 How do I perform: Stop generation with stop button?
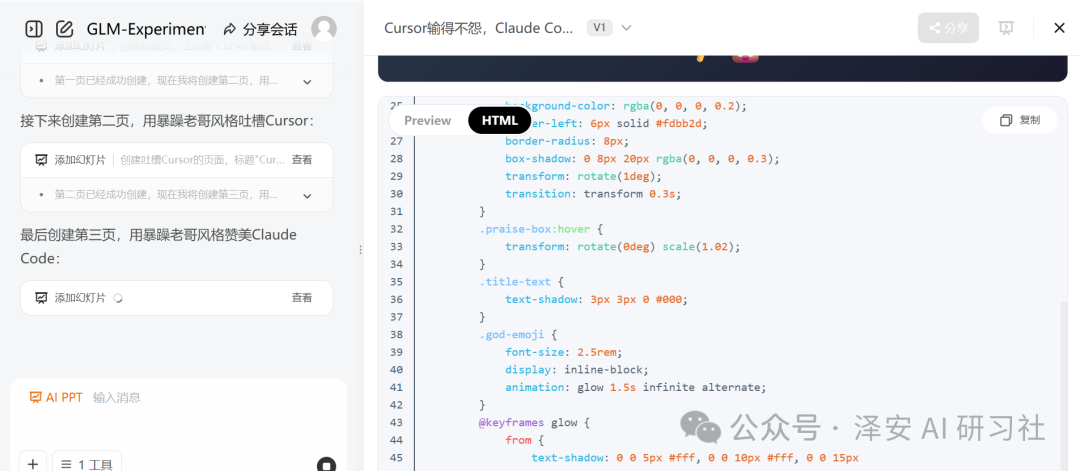click(326, 464)
